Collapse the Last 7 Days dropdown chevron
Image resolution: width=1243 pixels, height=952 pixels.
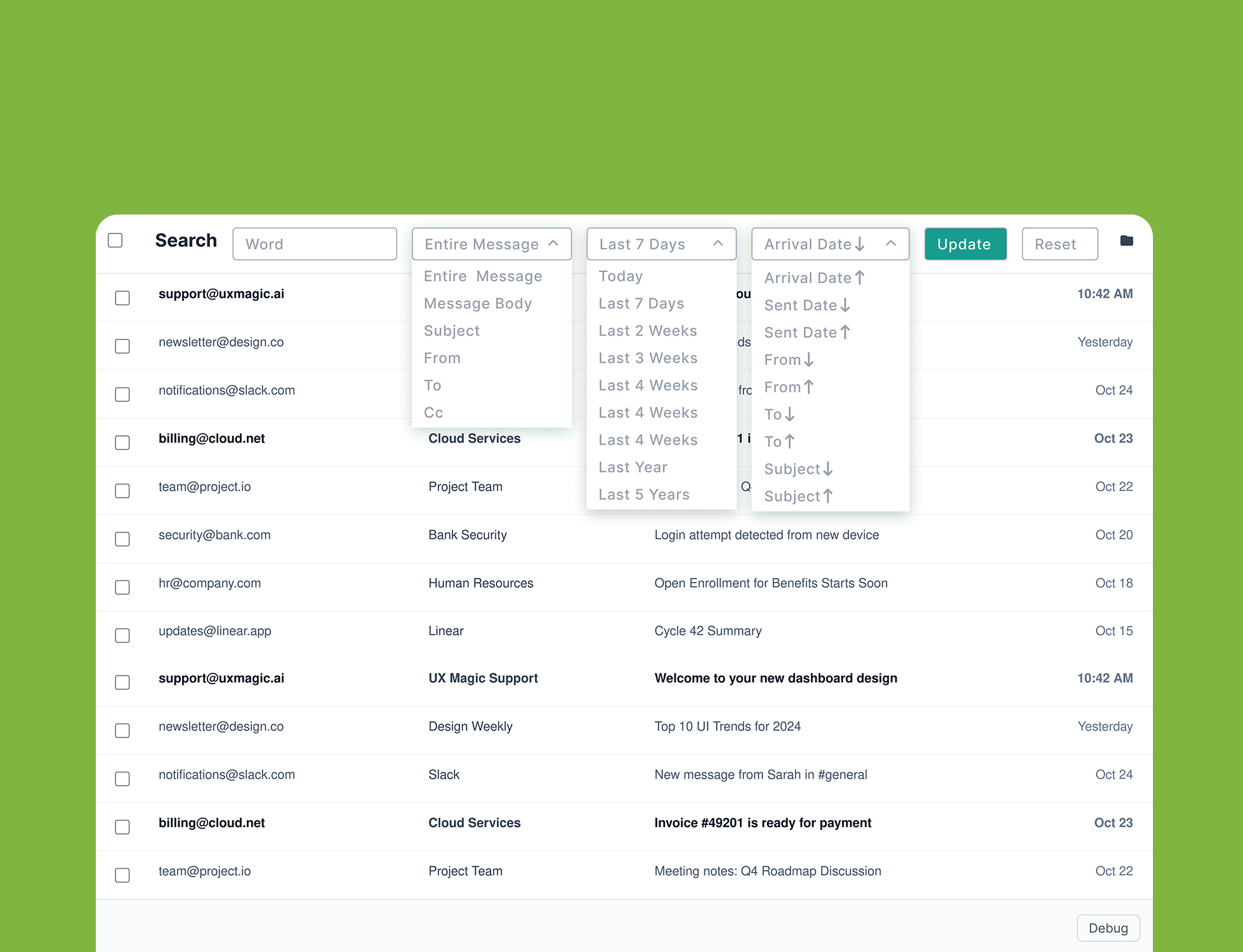(x=718, y=243)
